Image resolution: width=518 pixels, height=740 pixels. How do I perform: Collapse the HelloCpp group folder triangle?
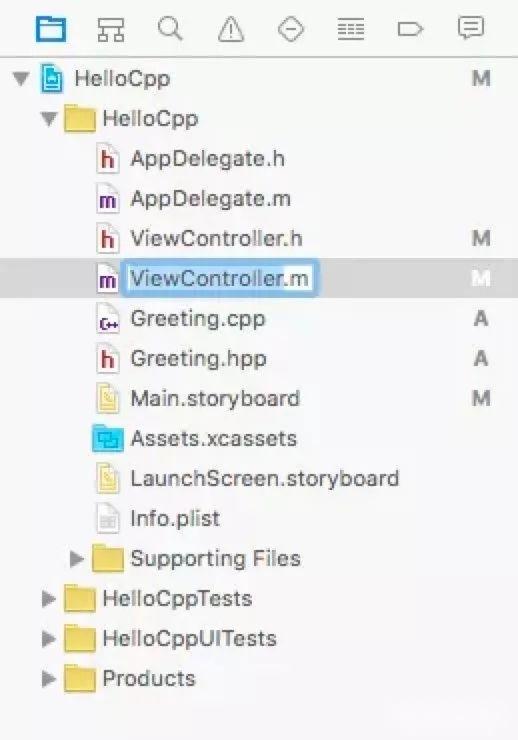pos(49,118)
